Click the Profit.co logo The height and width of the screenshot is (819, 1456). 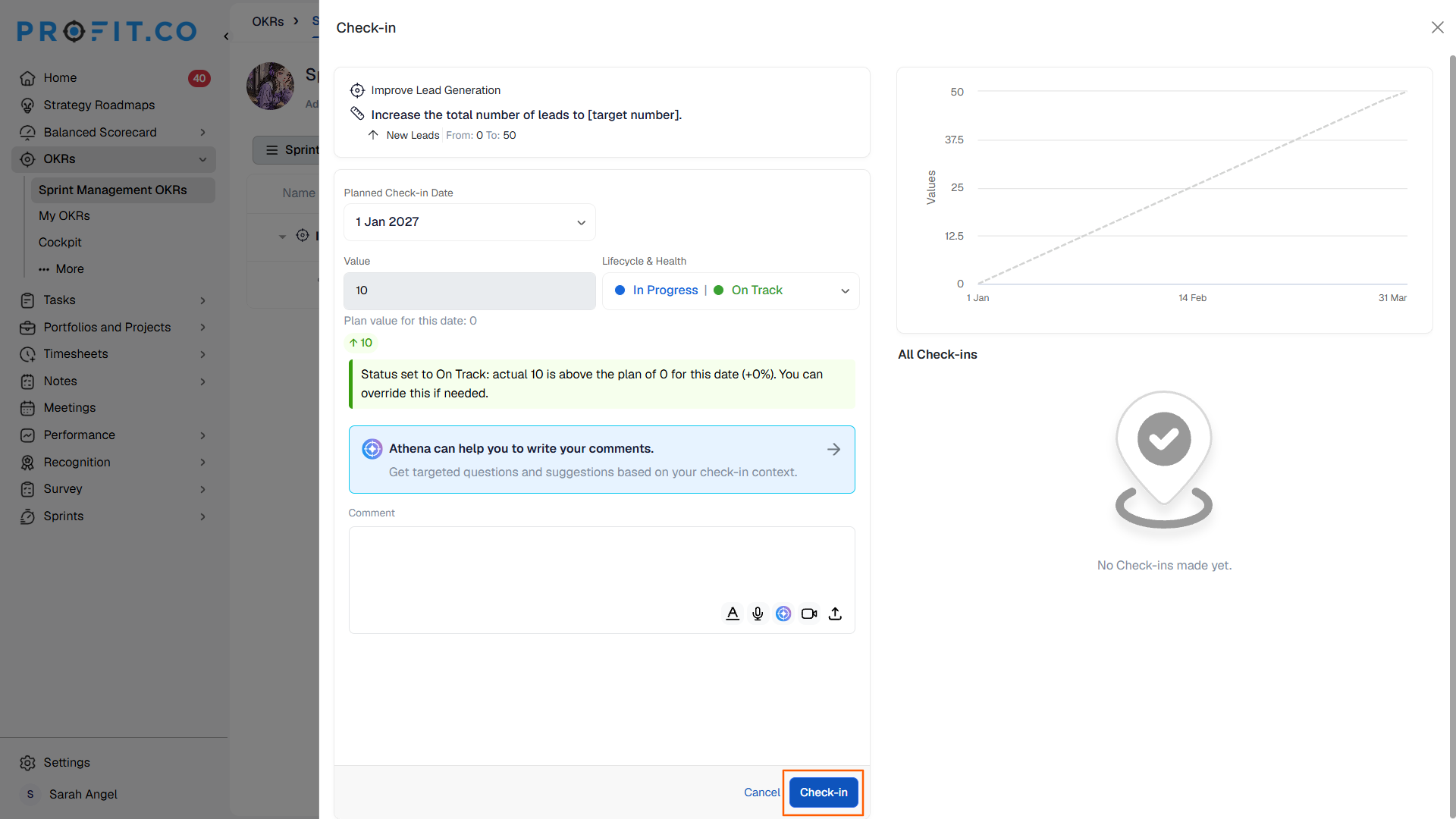(107, 31)
